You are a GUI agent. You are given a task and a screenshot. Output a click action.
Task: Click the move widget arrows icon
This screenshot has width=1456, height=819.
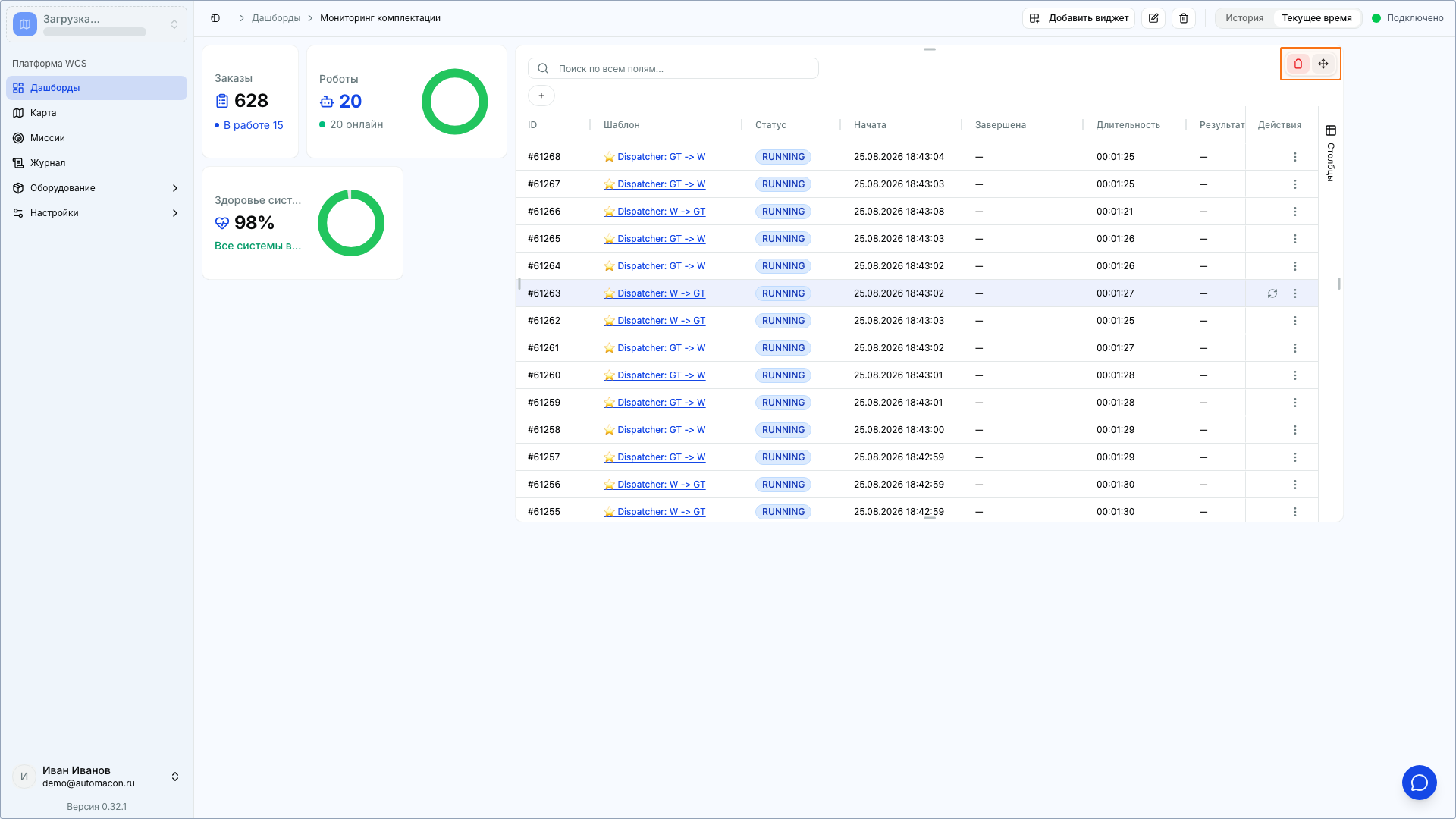pyautogui.click(x=1323, y=64)
